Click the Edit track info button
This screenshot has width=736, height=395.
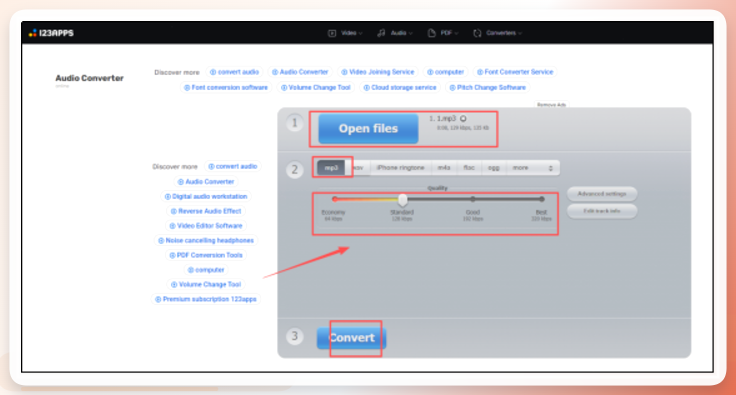[x=602, y=211]
